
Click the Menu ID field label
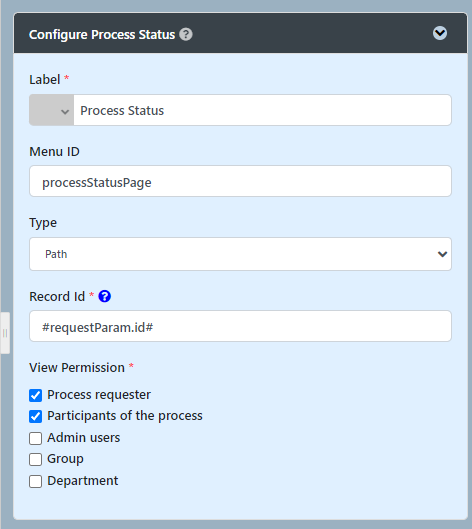54,151
